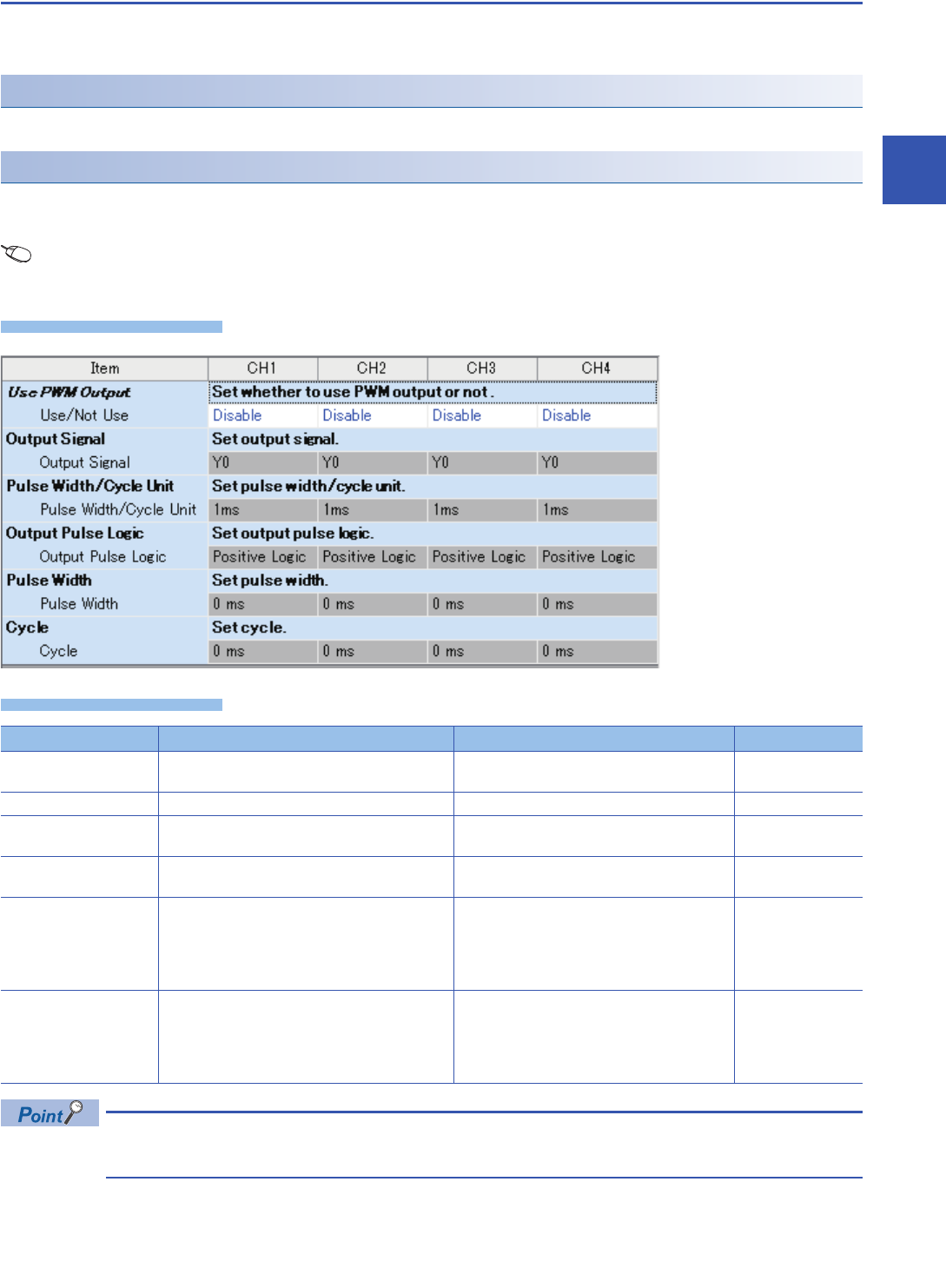Select bold Output Pulse Logic group row
946x1288 pixels.
click(x=330, y=533)
